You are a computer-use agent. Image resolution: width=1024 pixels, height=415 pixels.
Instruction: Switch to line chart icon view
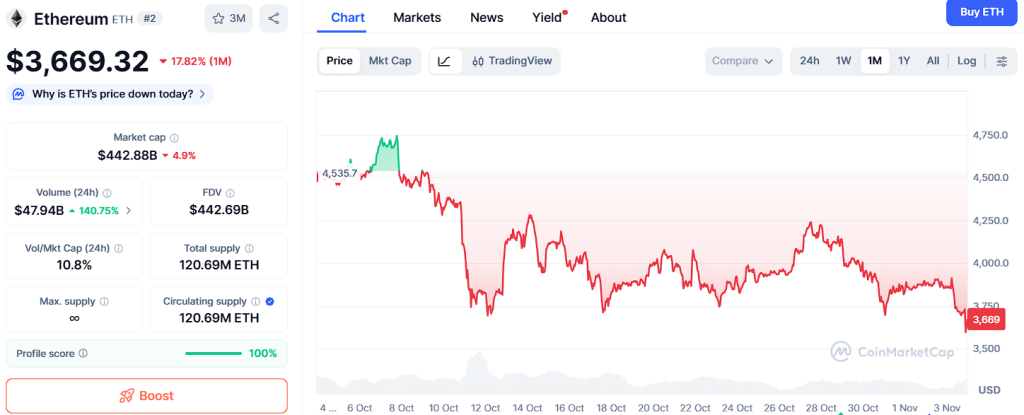point(444,61)
